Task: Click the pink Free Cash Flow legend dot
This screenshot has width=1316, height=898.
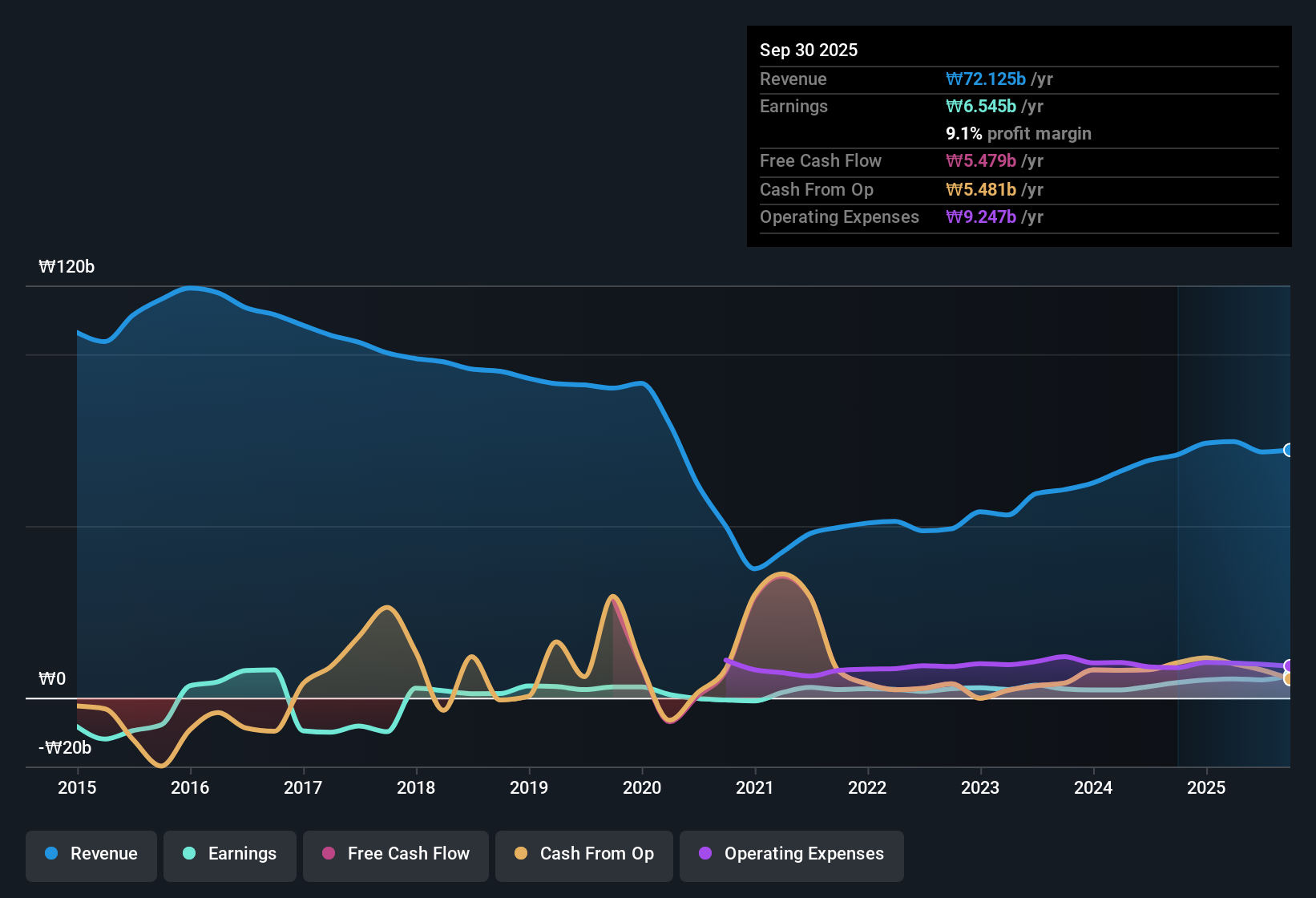Action: pyautogui.click(x=329, y=854)
